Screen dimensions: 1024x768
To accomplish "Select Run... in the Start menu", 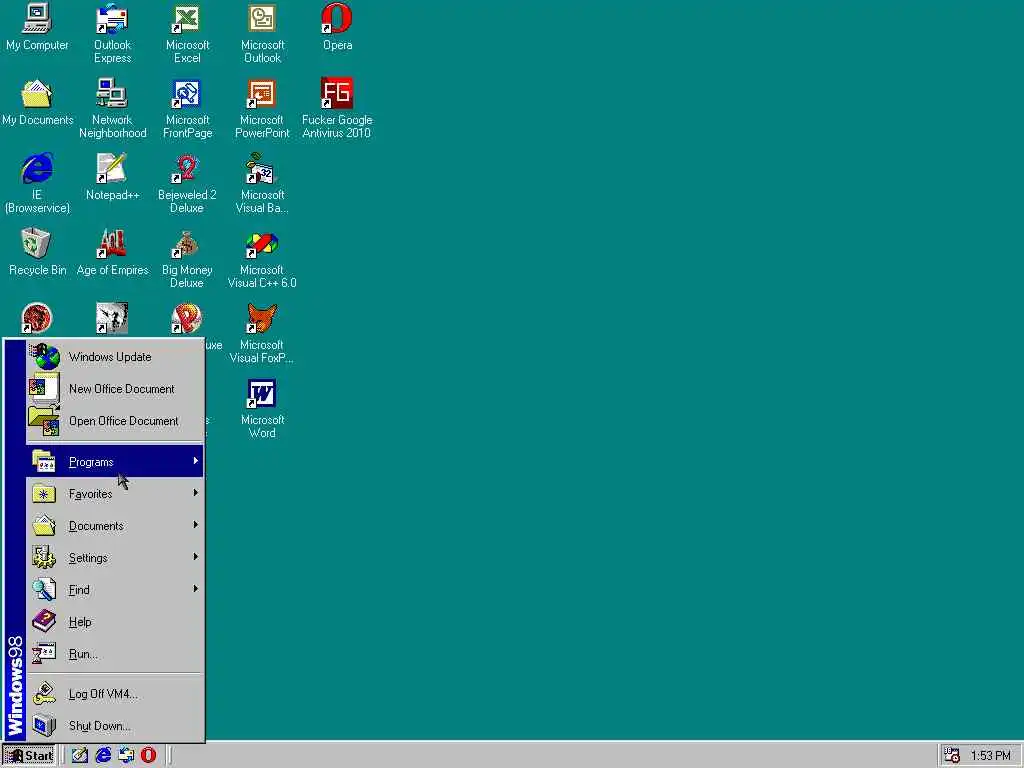I will coord(115,654).
